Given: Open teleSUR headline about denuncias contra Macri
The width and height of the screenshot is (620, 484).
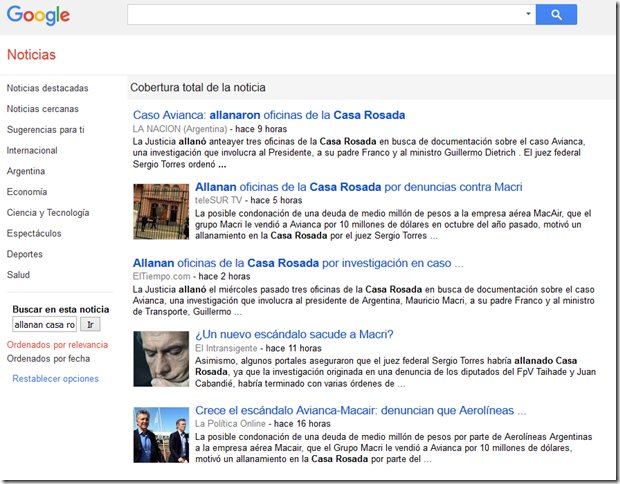Looking at the screenshot, I should pyautogui.click(x=359, y=187).
